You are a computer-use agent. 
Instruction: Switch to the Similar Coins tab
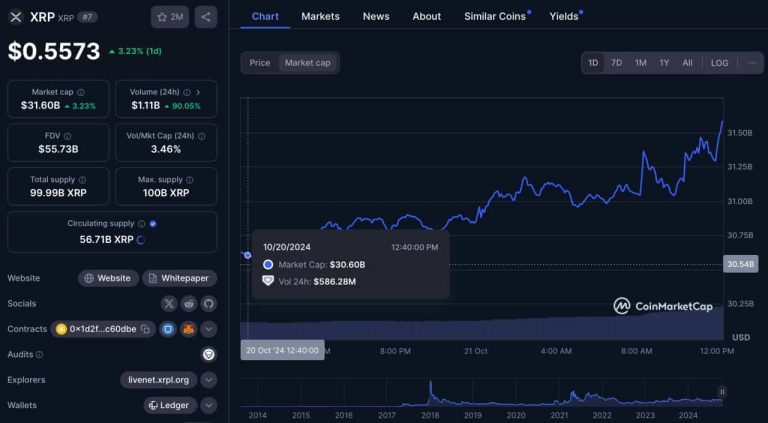coord(495,16)
